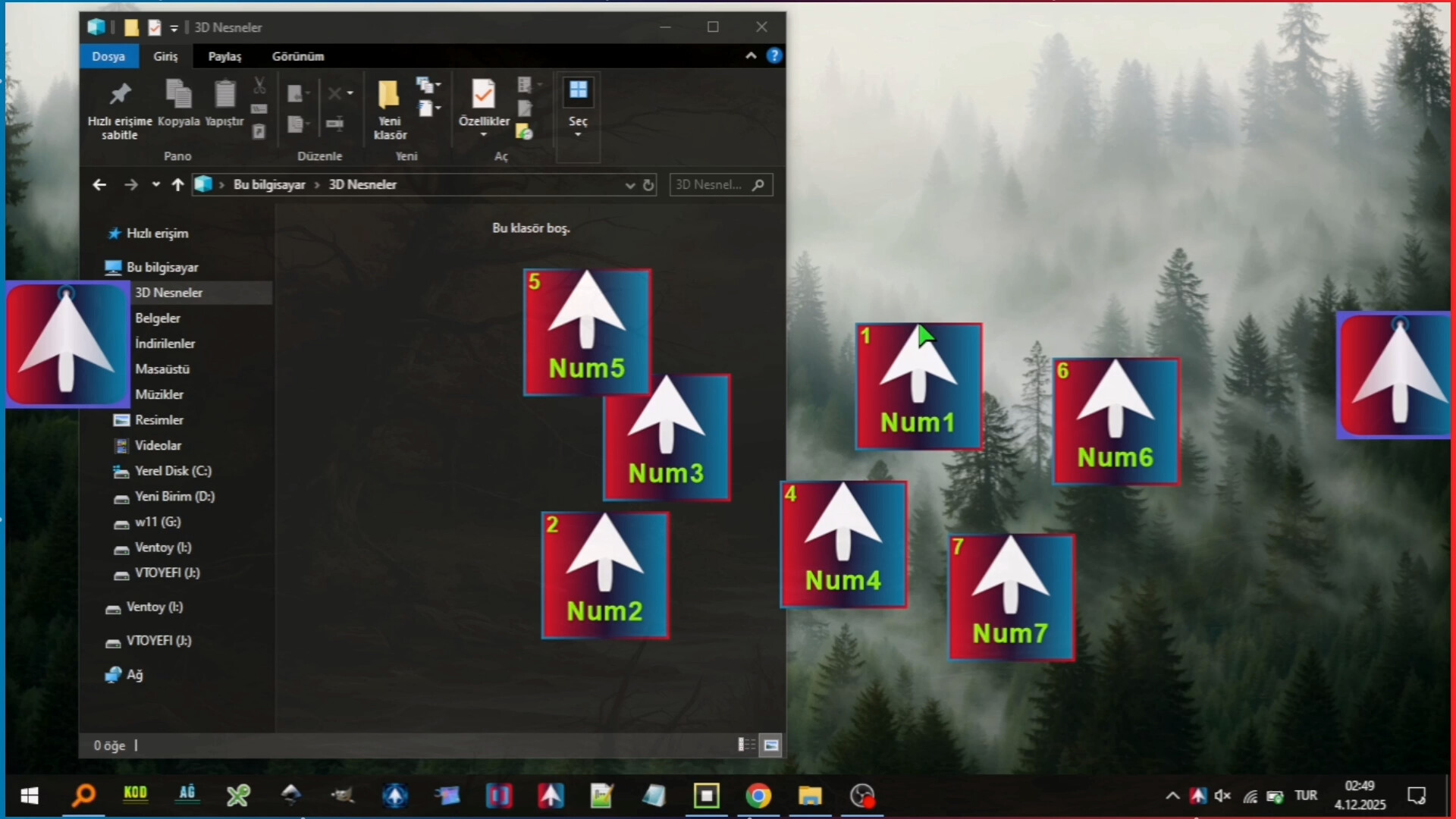Expand the address bar history dropdown
Image resolution: width=1456 pixels, height=819 pixels.
[629, 185]
